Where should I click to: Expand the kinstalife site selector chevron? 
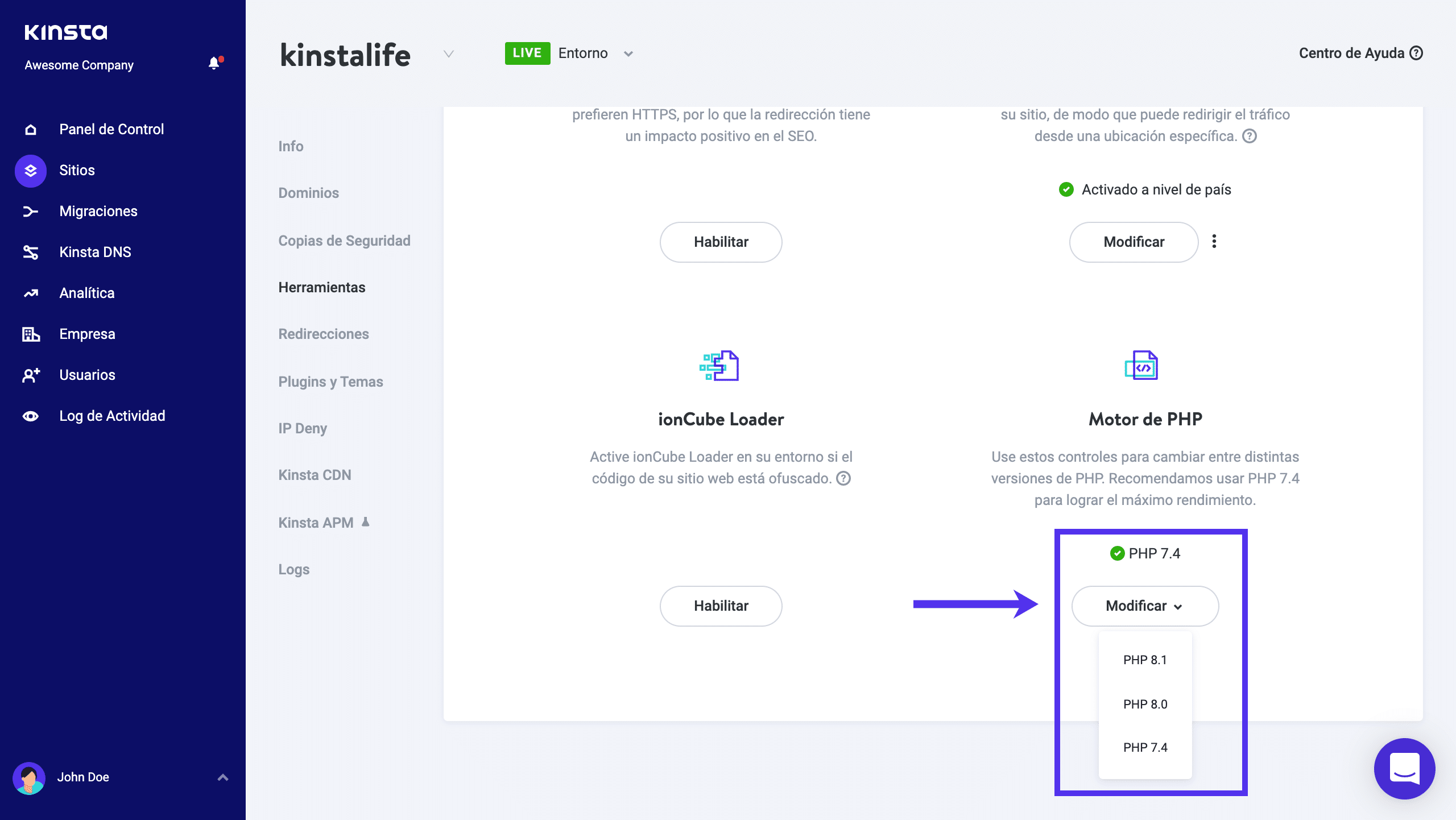coord(449,54)
